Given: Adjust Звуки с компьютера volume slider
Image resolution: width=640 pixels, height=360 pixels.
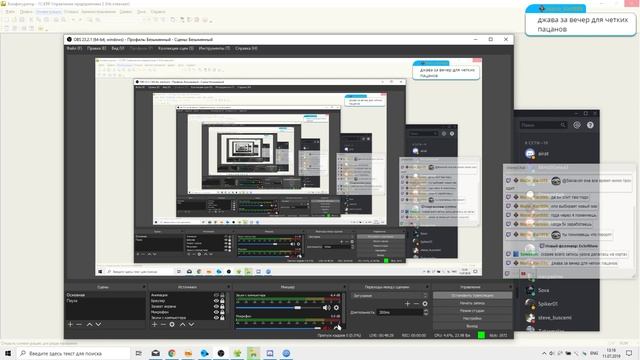Looking at the screenshot, I should [x=298, y=308].
